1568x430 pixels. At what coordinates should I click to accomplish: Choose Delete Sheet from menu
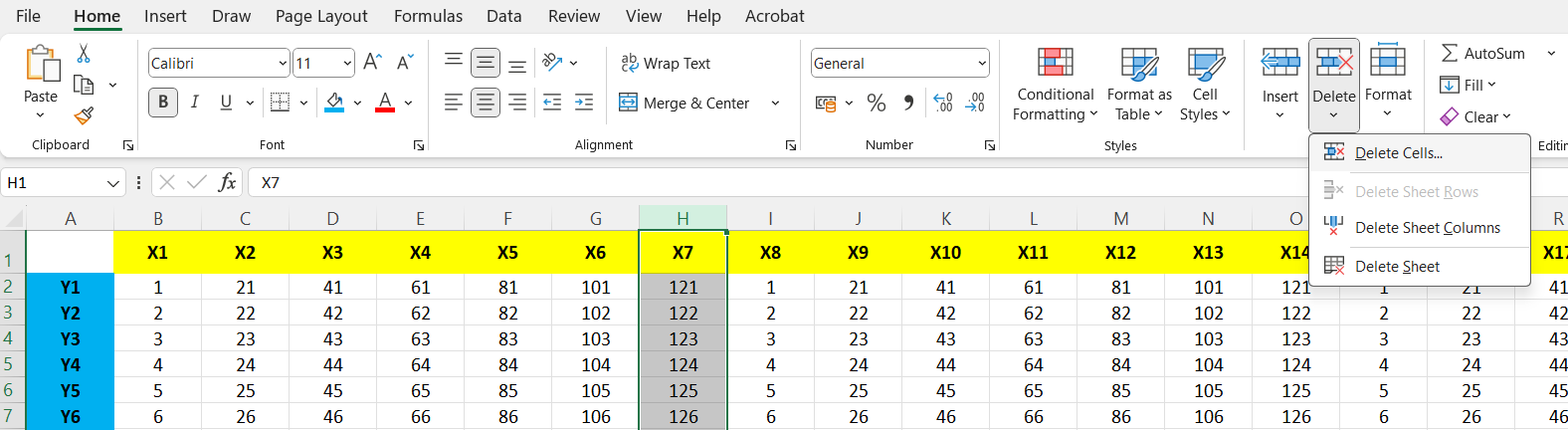[x=1419, y=266]
